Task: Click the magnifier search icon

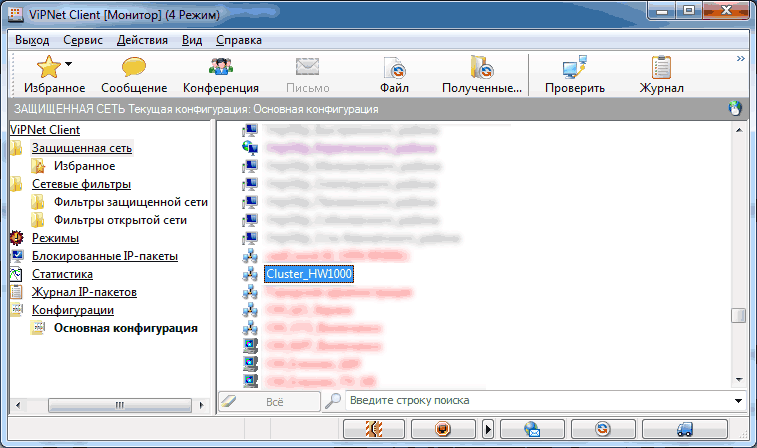Action: (x=333, y=401)
